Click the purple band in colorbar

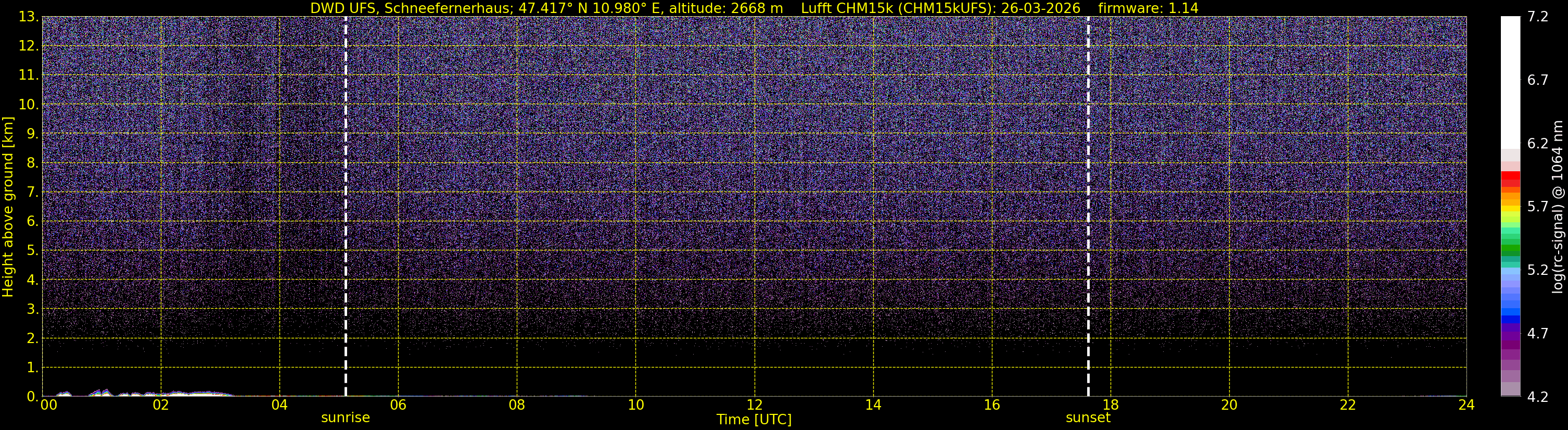[x=1510, y=338]
